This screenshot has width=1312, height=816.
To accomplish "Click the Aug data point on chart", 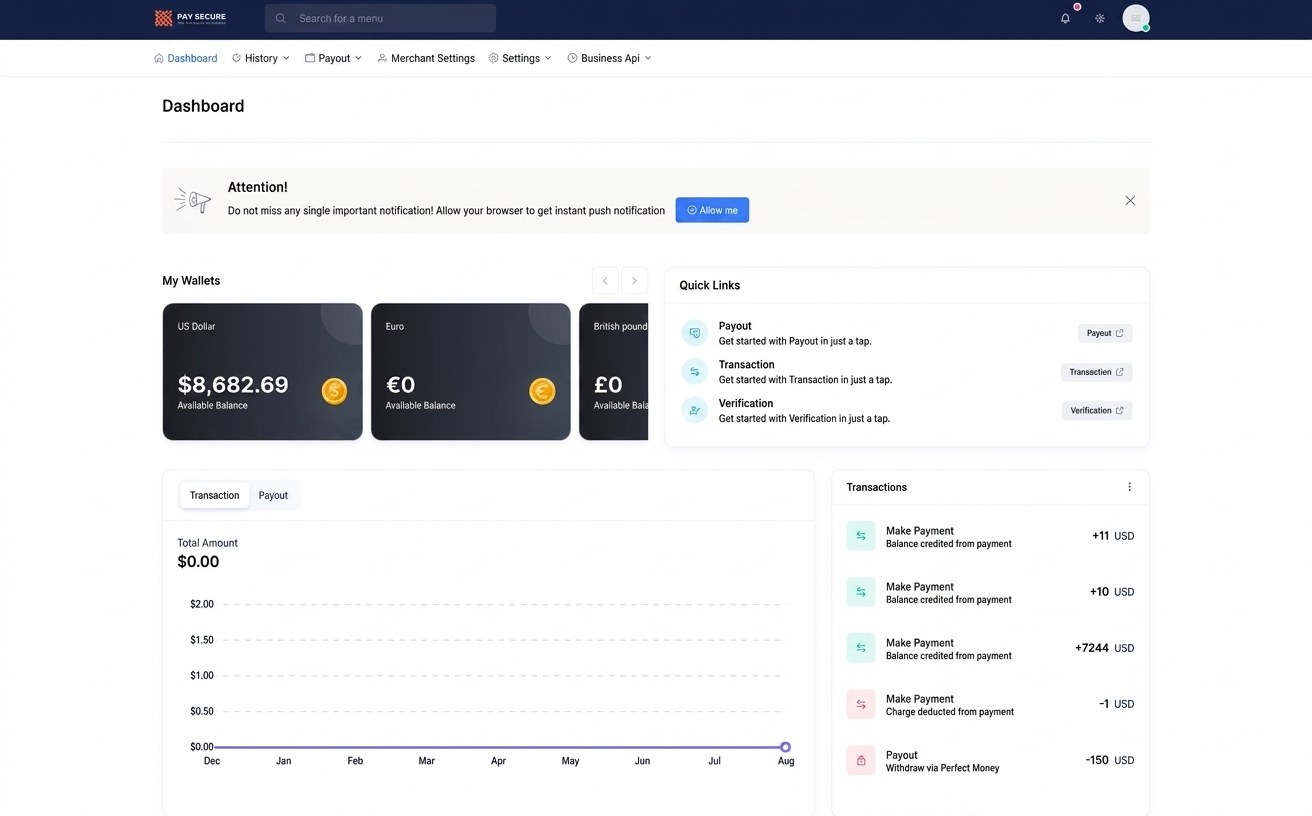I will point(786,747).
